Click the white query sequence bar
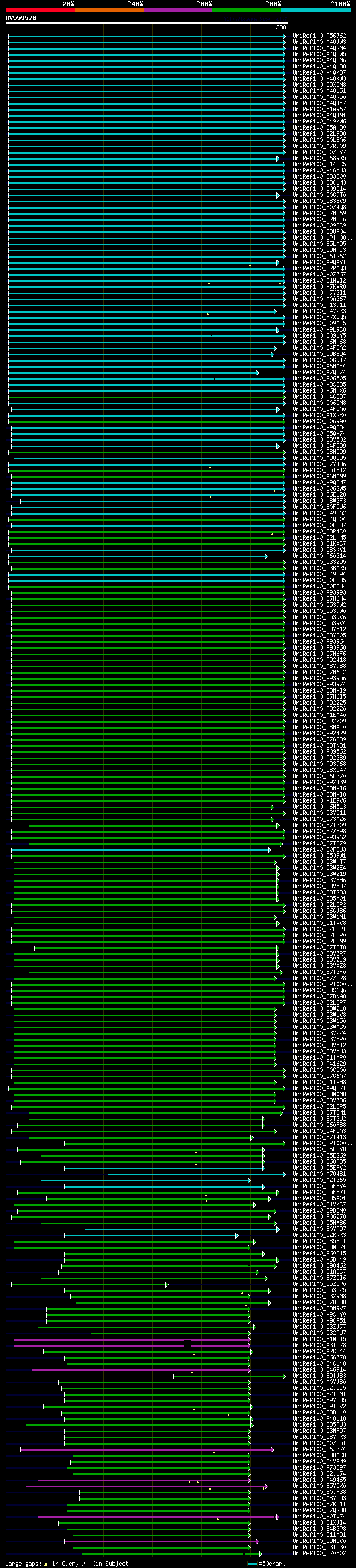Viewport: 356px width, 1568px height. (x=147, y=23)
